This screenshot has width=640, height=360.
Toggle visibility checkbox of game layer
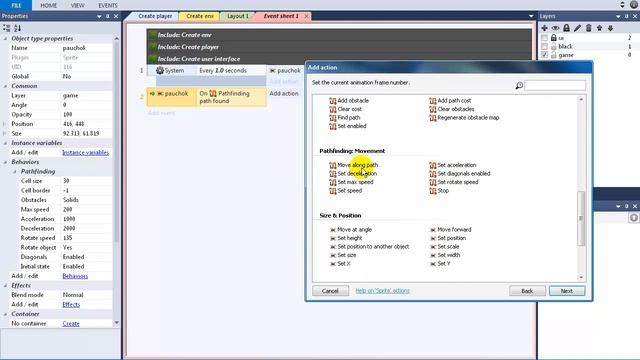pyautogui.click(x=544, y=55)
